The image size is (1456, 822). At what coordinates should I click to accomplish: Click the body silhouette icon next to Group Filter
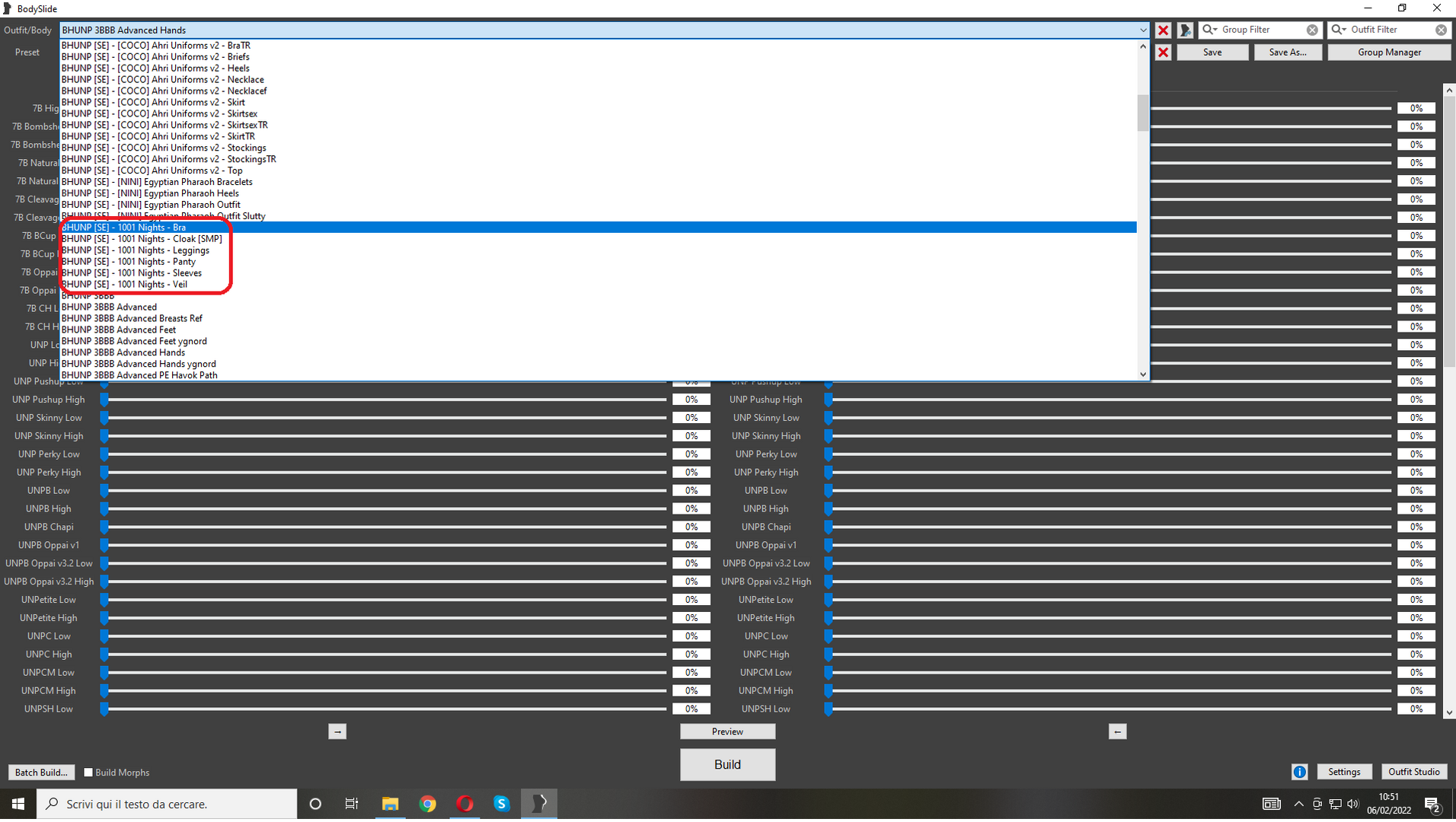click(x=1186, y=30)
